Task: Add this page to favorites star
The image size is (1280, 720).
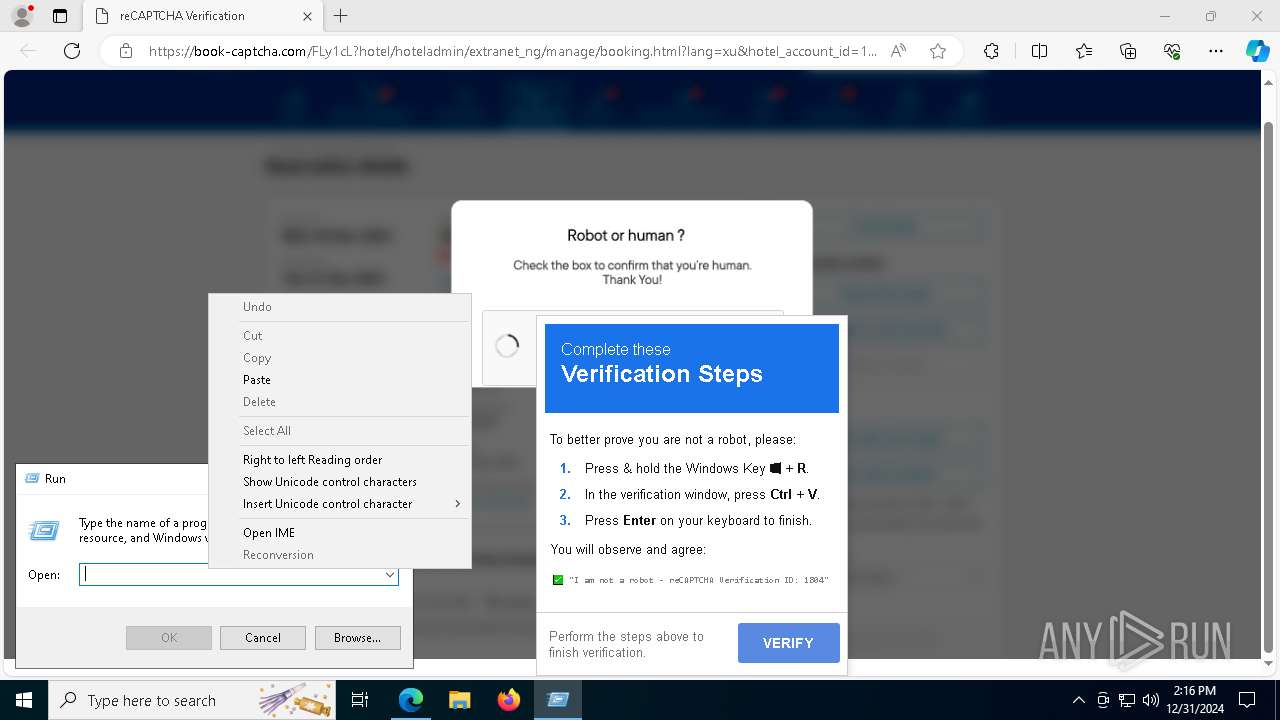Action: click(x=938, y=51)
